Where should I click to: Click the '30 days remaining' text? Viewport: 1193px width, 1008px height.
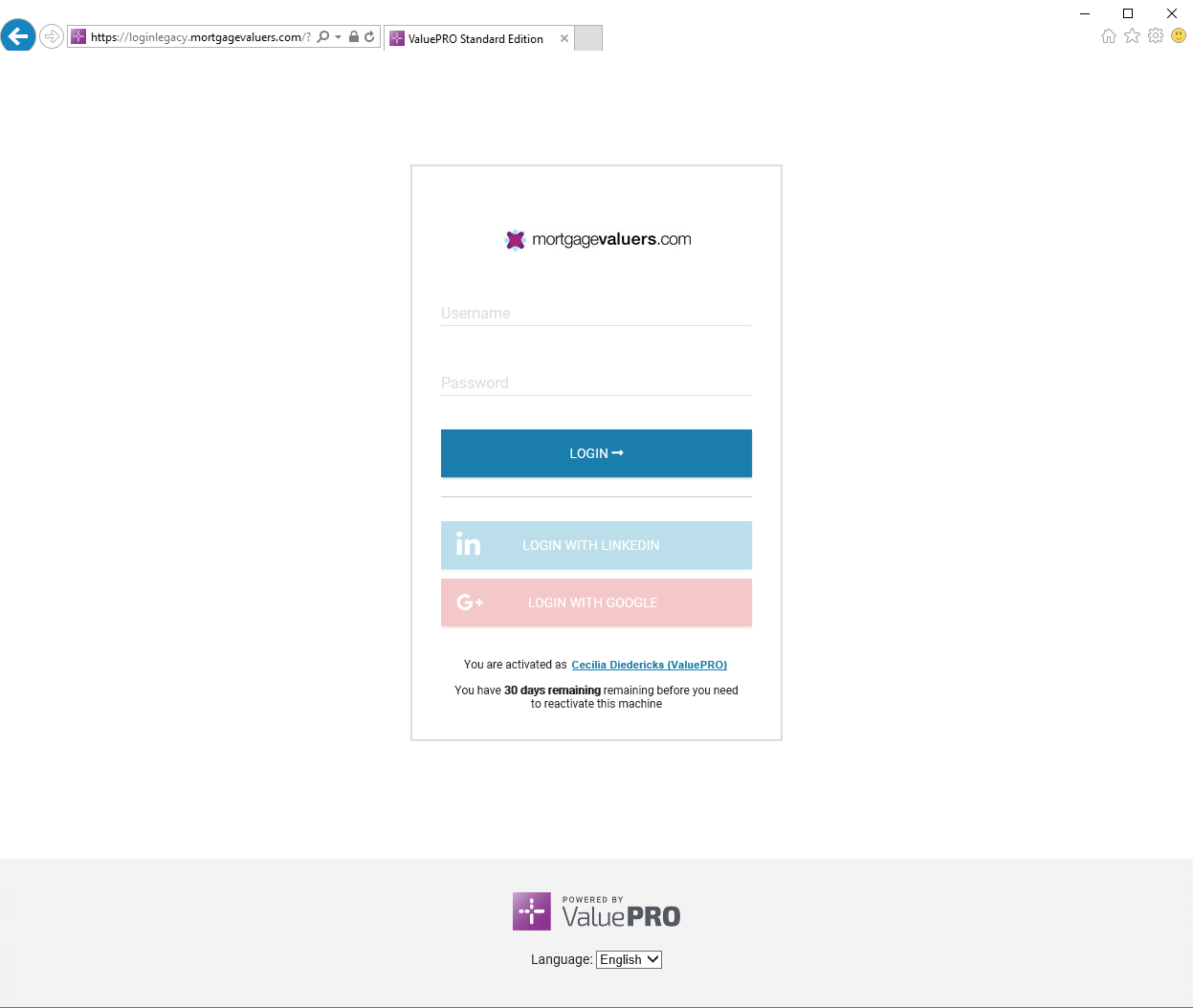[552, 690]
